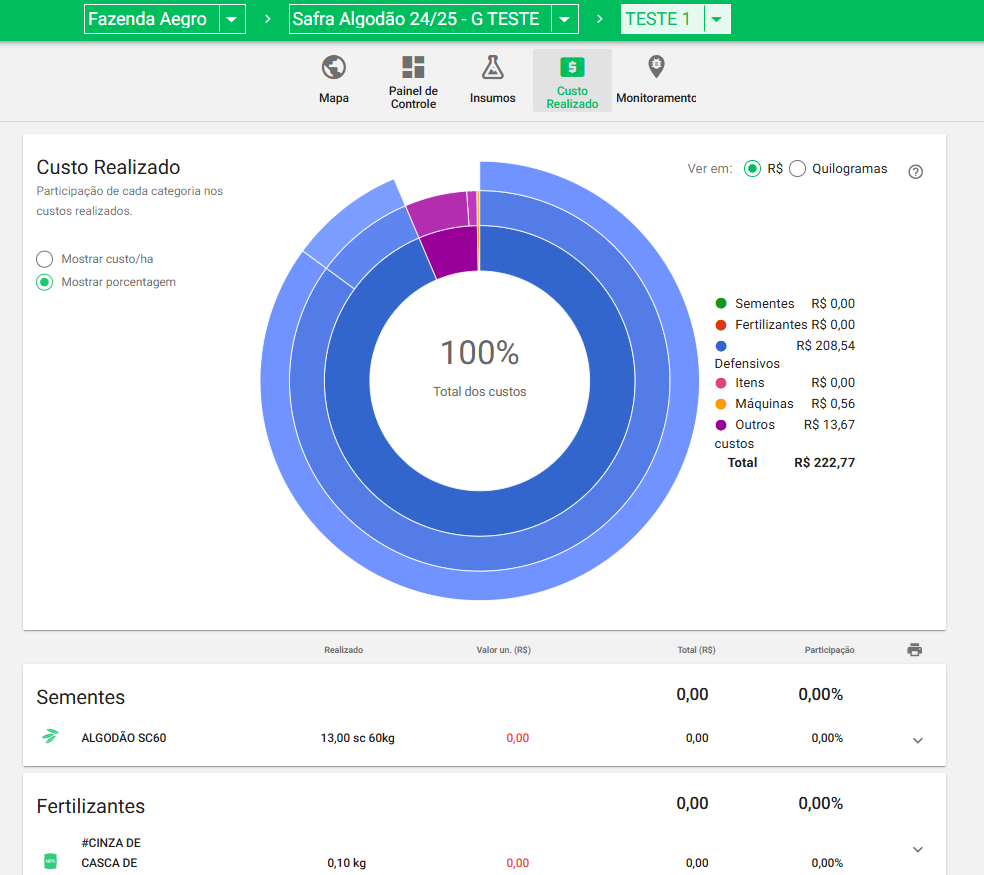The height and width of the screenshot is (875, 984).
Task: Open the TESTE 1 dropdown arrow
Action: (x=716, y=20)
